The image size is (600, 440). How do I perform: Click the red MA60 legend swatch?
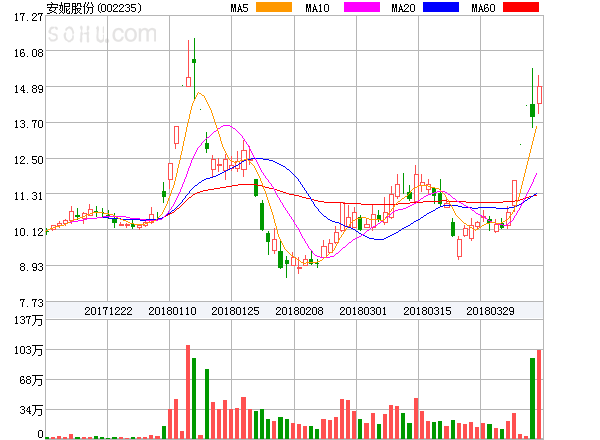521,7
